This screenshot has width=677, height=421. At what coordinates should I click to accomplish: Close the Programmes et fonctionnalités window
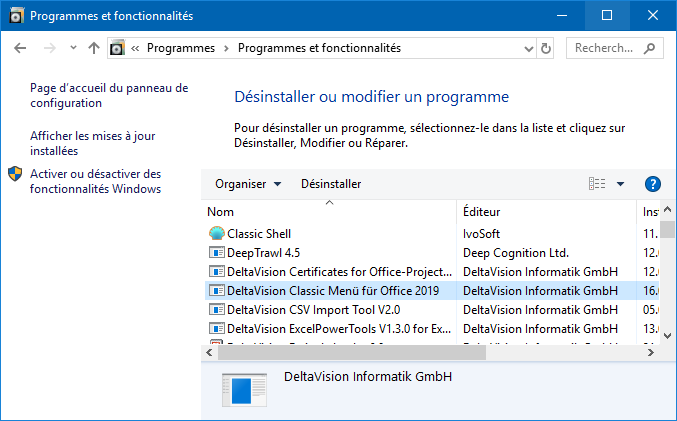point(653,16)
